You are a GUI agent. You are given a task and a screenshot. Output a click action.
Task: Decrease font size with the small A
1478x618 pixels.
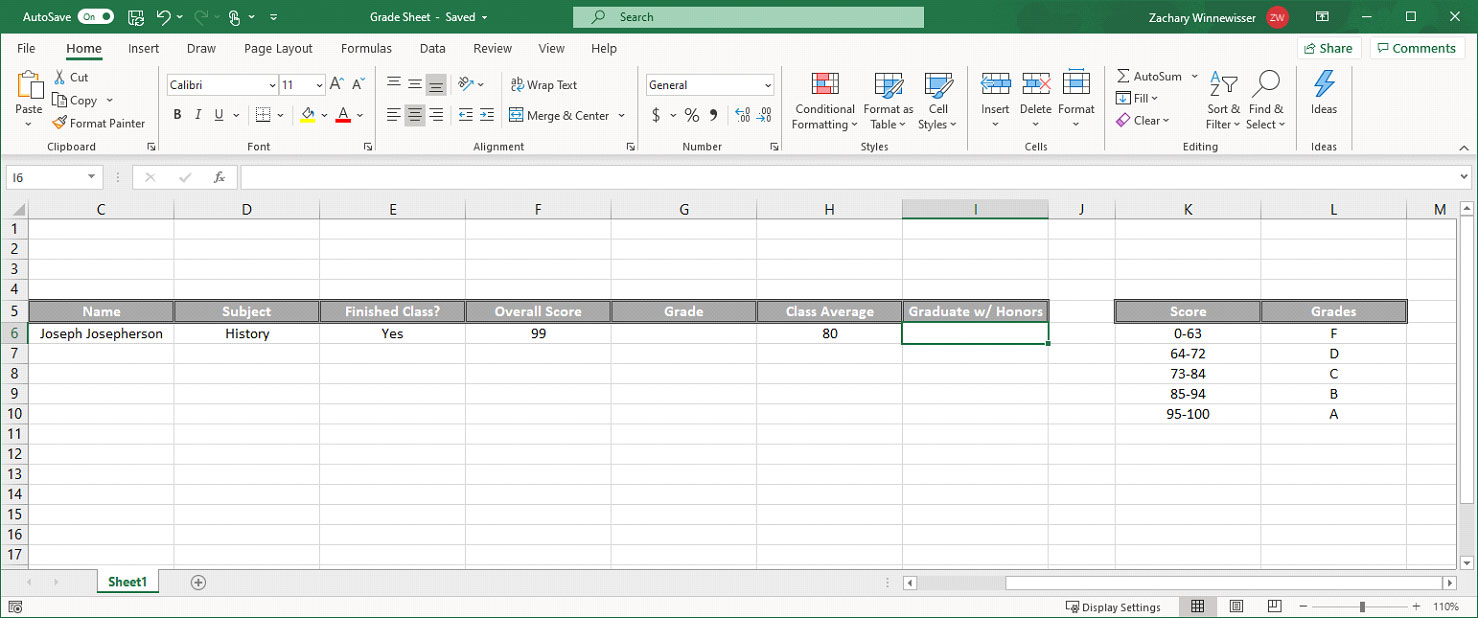358,85
